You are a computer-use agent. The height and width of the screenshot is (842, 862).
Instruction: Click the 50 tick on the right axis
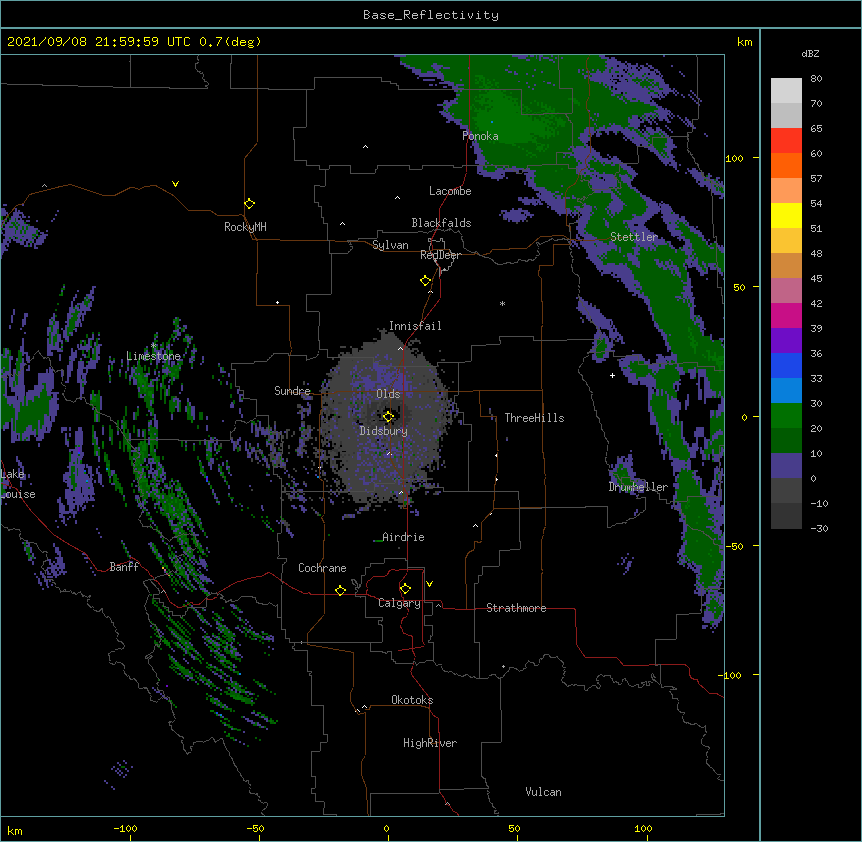[x=739, y=287]
